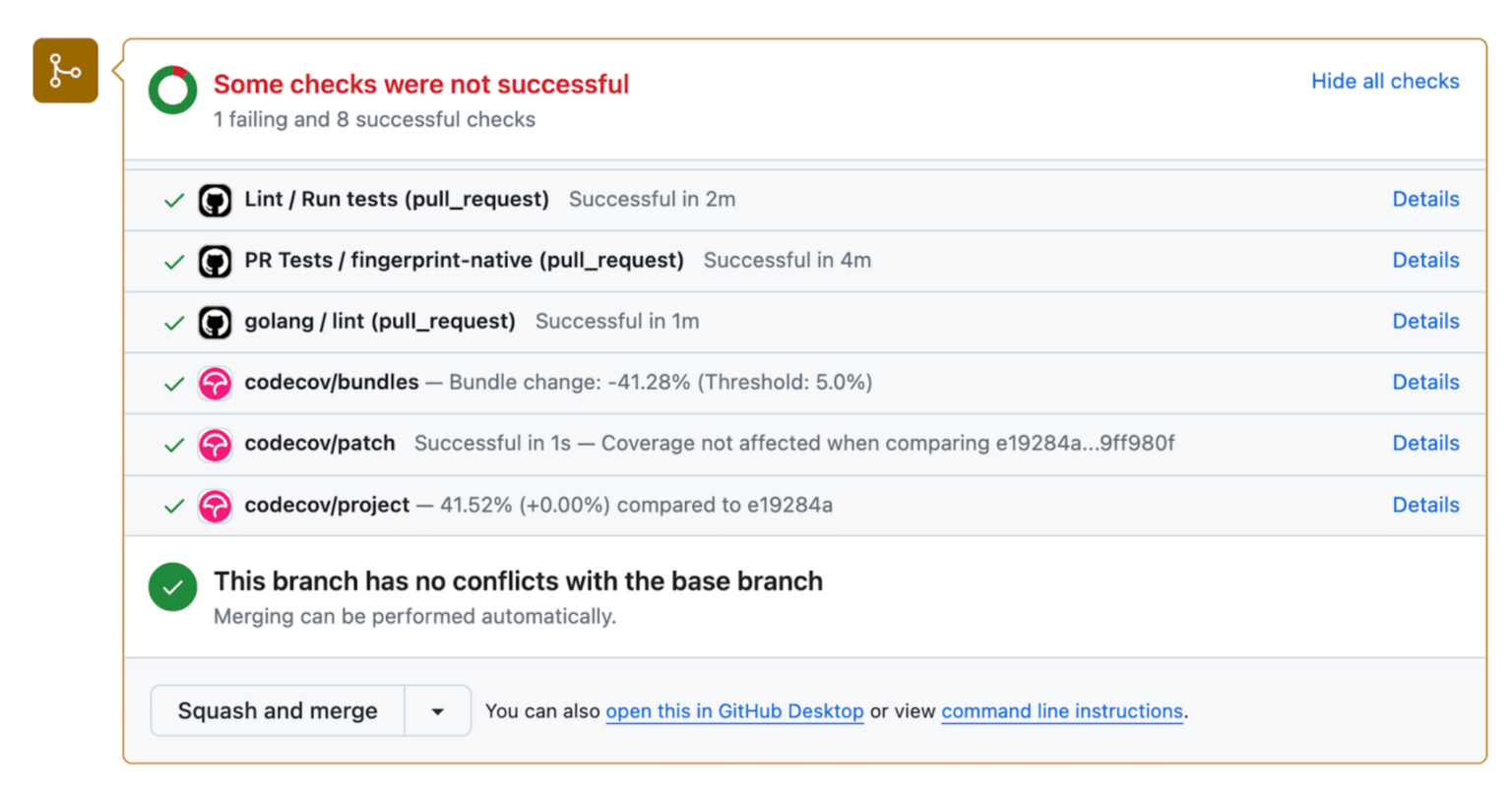Click Codecov icon beside codecov/bundles
Image resolution: width=1512 pixels, height=793 pixels.
pyautogui.click(x=215, y=384)
